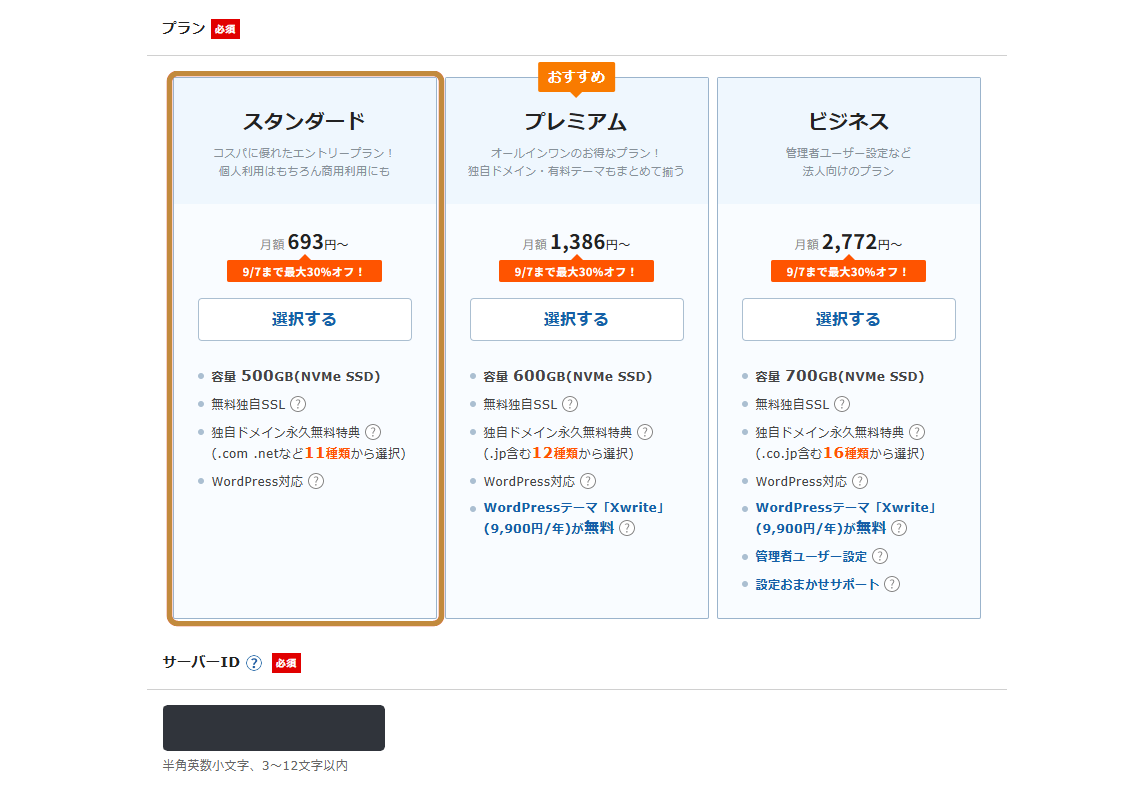Open help for ビジネス Xwrite theme offer
The image size is (1148, 789).
click(899, 528)
